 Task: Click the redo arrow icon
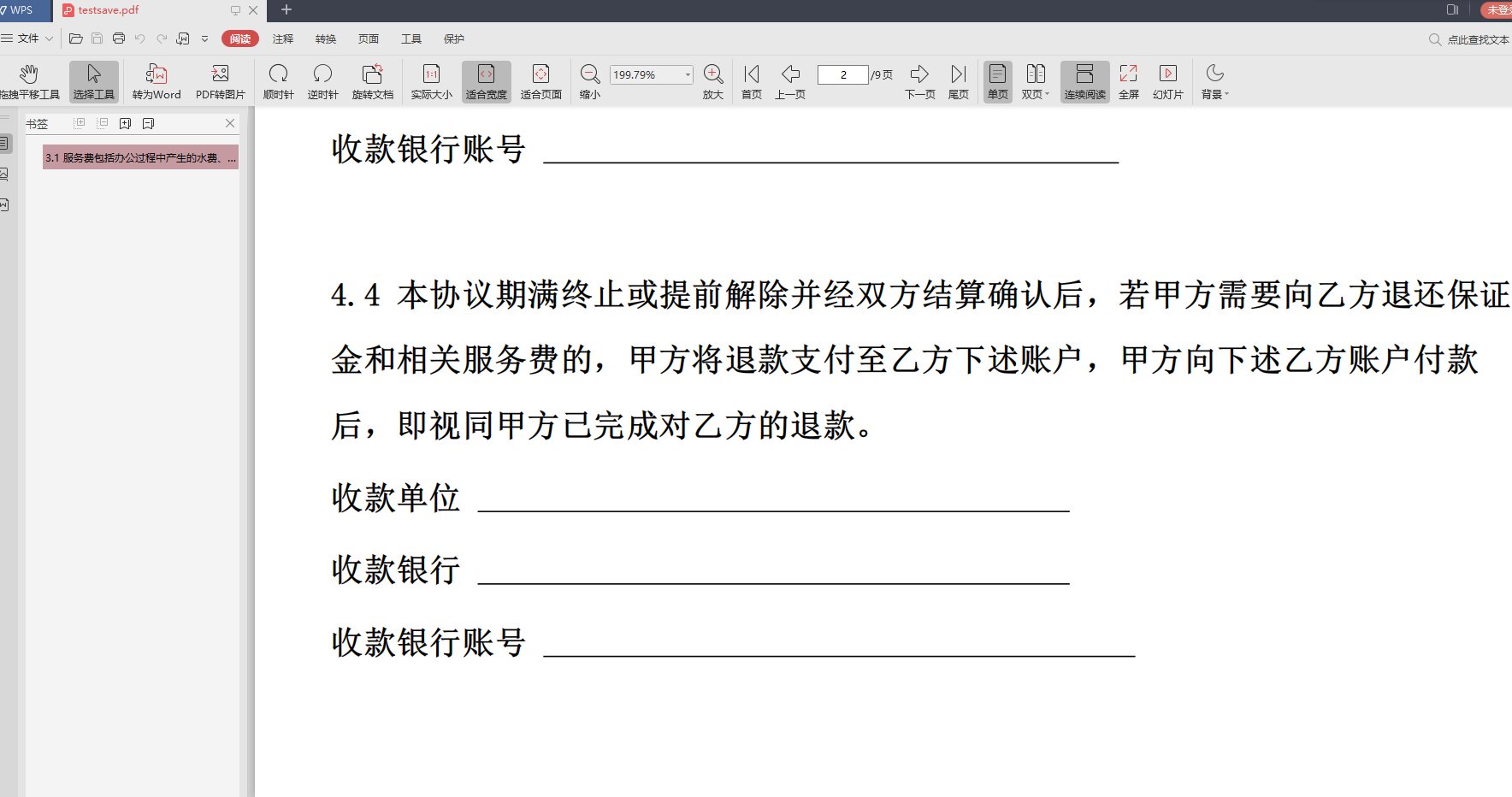tap(162, 38)
